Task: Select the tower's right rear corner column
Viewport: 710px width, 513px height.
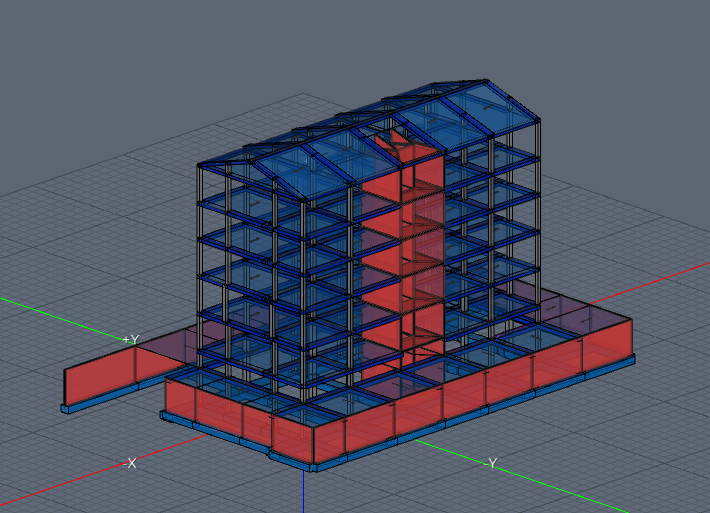Action: [539, 200]
